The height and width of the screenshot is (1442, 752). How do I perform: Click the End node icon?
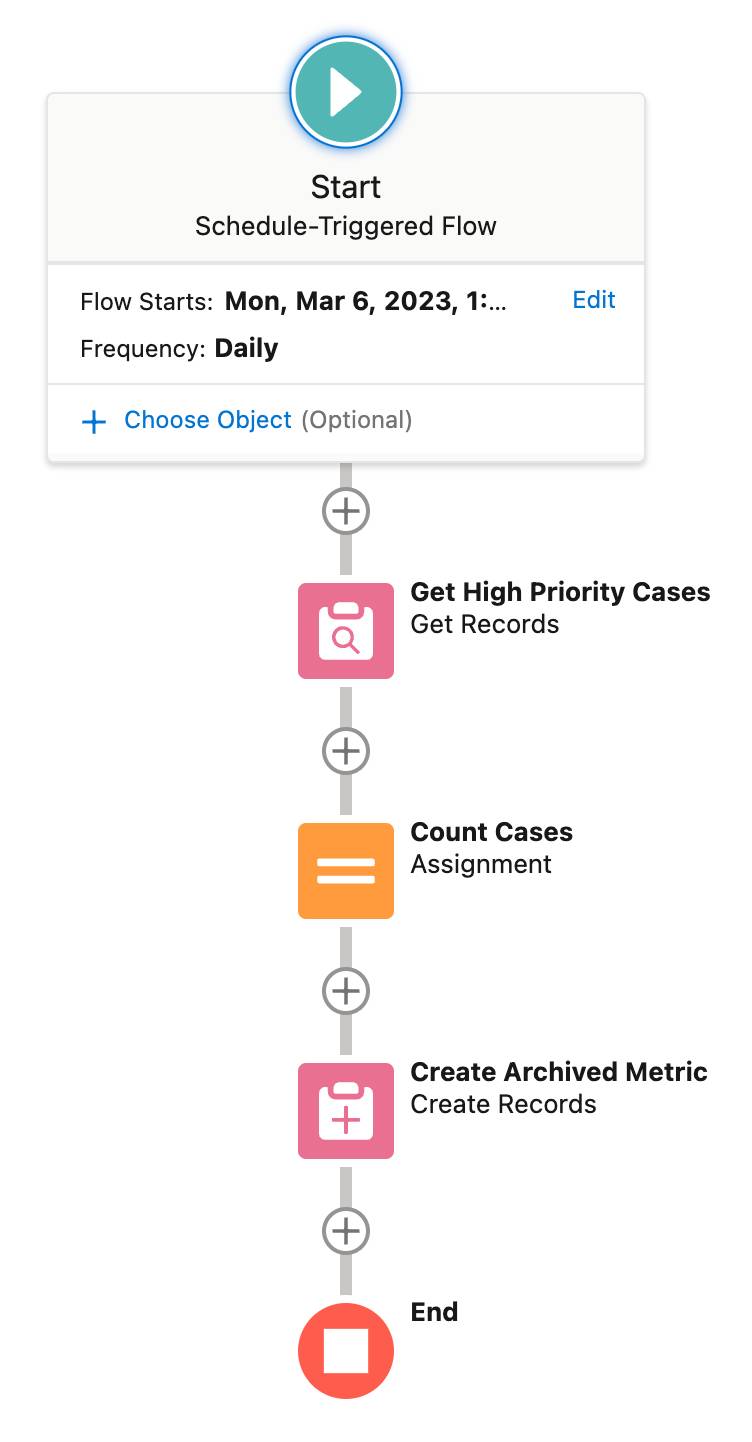[x=345, y=1349]
